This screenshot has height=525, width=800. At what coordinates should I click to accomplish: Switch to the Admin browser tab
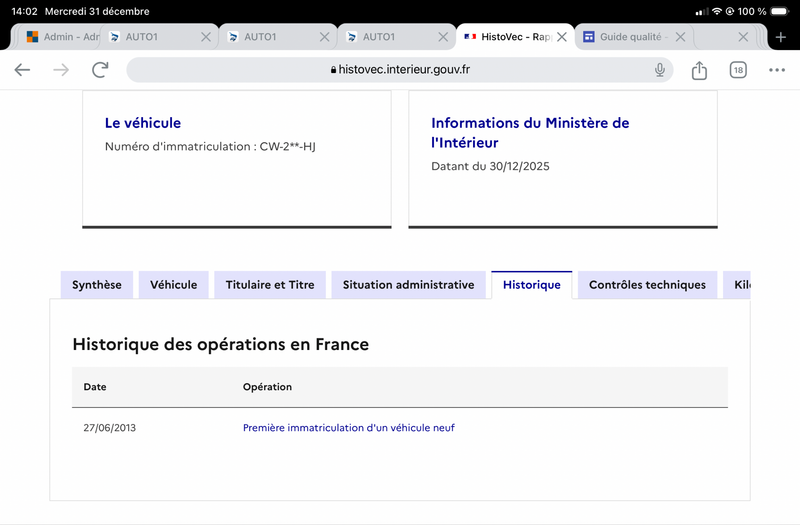[x=60, y=37]
